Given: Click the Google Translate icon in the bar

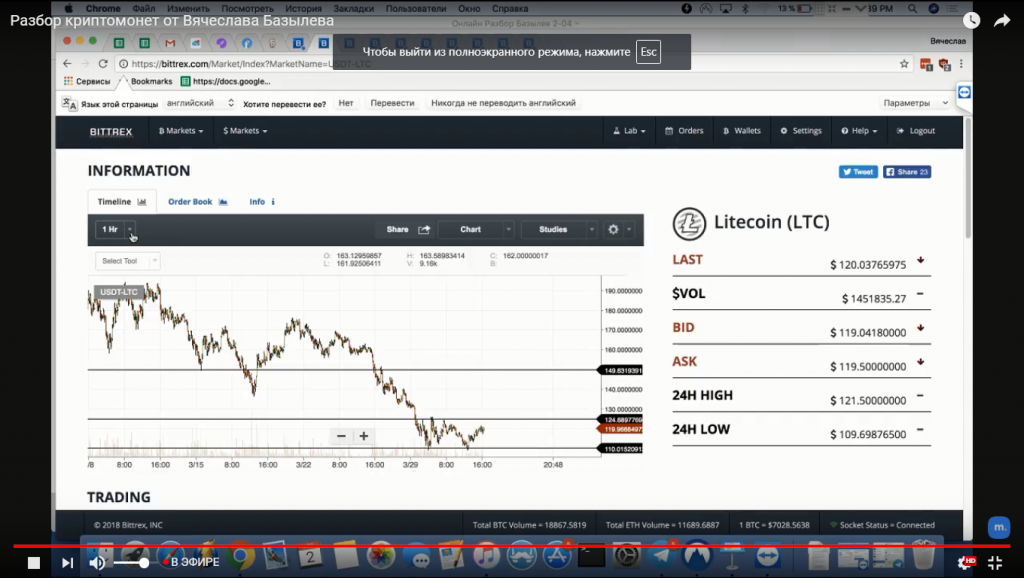Looking at the screenshot, I should [x=69, y=103].
